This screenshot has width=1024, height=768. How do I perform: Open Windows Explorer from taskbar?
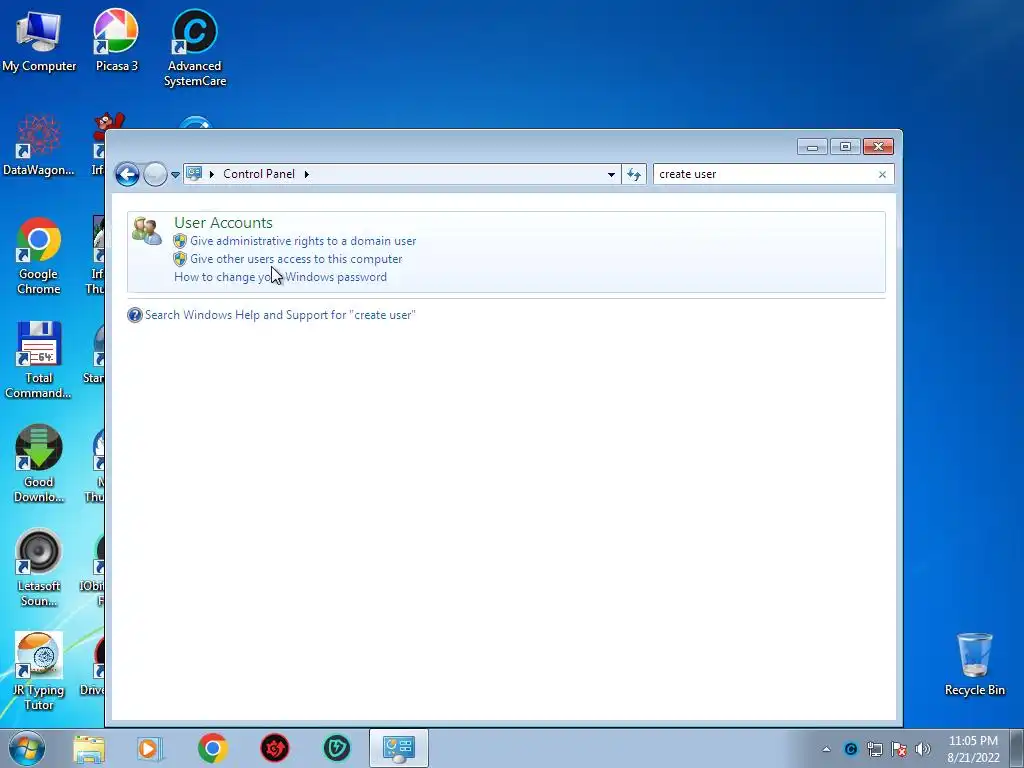pyautogui.click(x=89, y=748)
